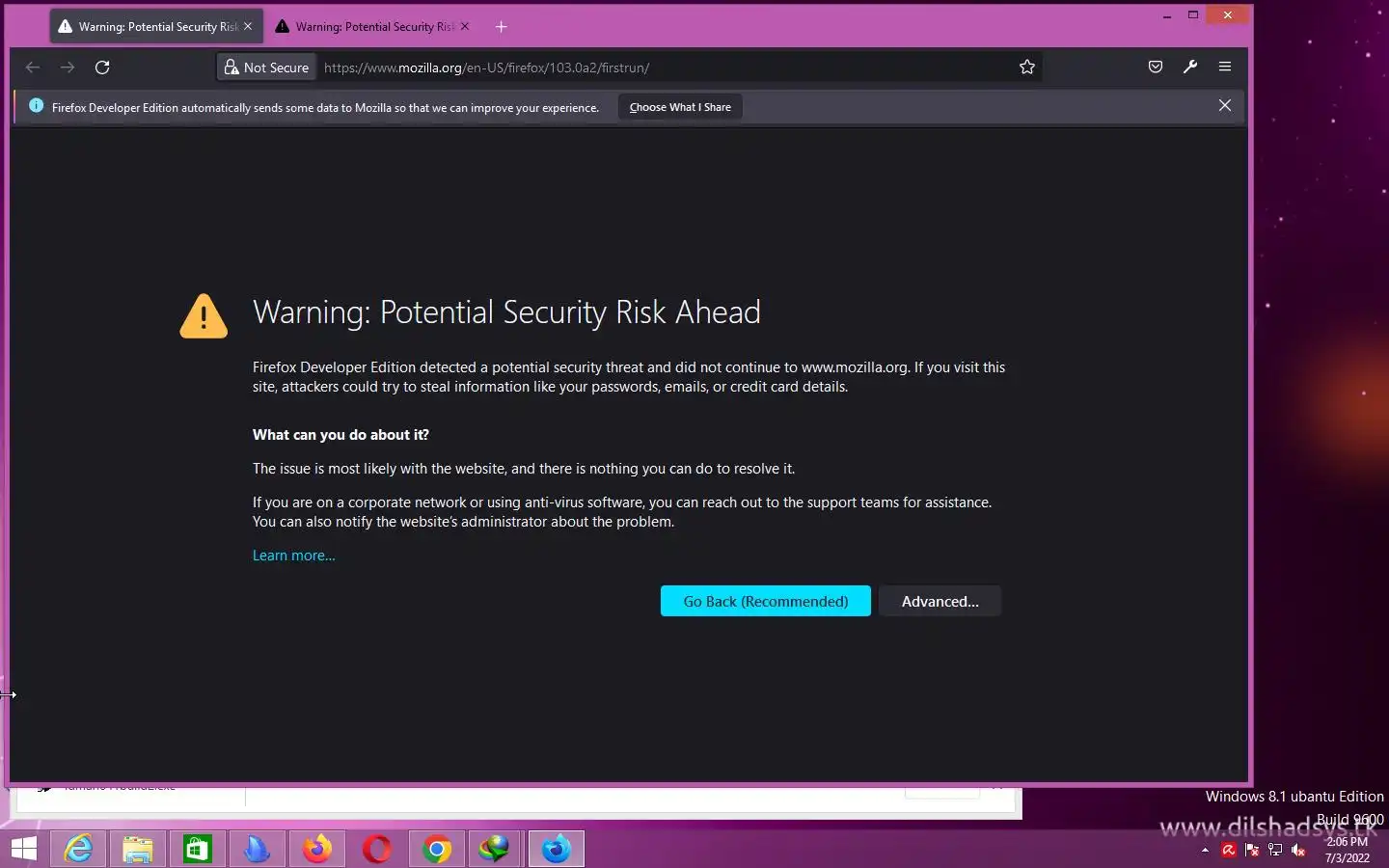Screen dimensions: 1389x868
Task: Click the Not Secure padlock indicator
Action: [x=267, y=68]
